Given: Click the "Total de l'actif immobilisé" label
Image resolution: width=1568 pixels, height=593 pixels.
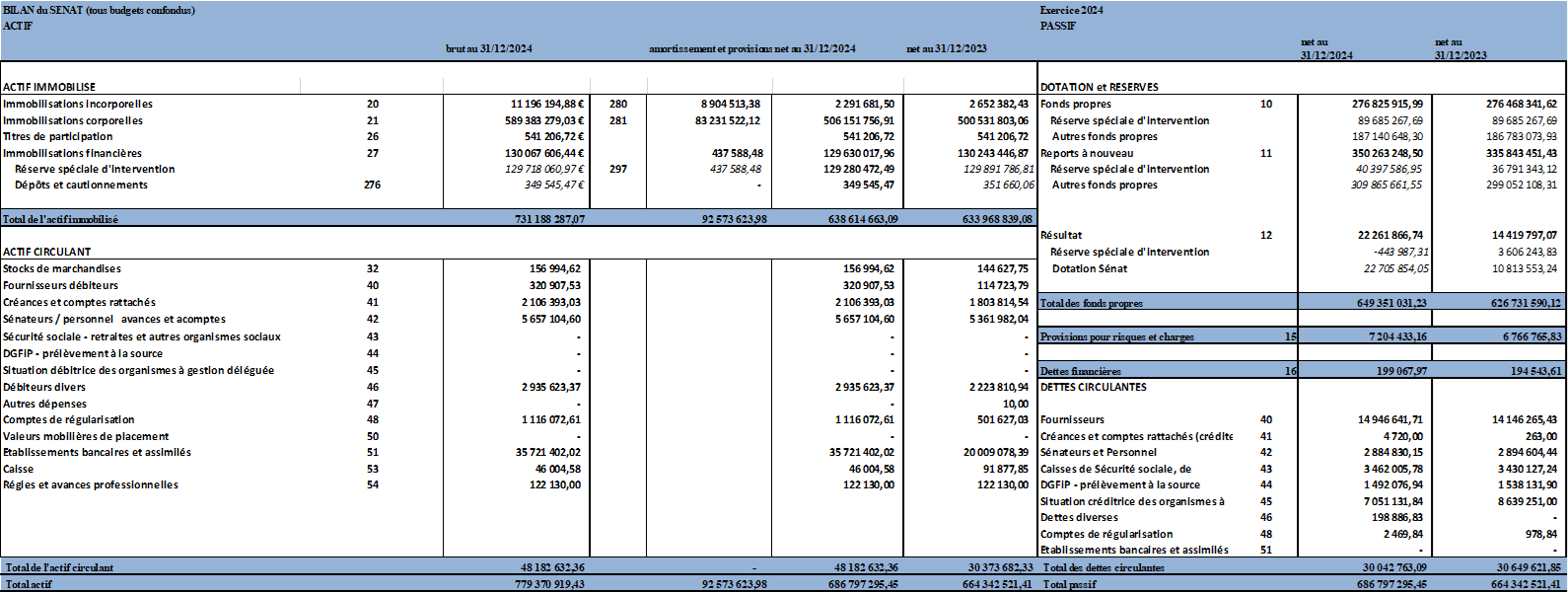Looking at the screenshot, I should coord(61,219).
